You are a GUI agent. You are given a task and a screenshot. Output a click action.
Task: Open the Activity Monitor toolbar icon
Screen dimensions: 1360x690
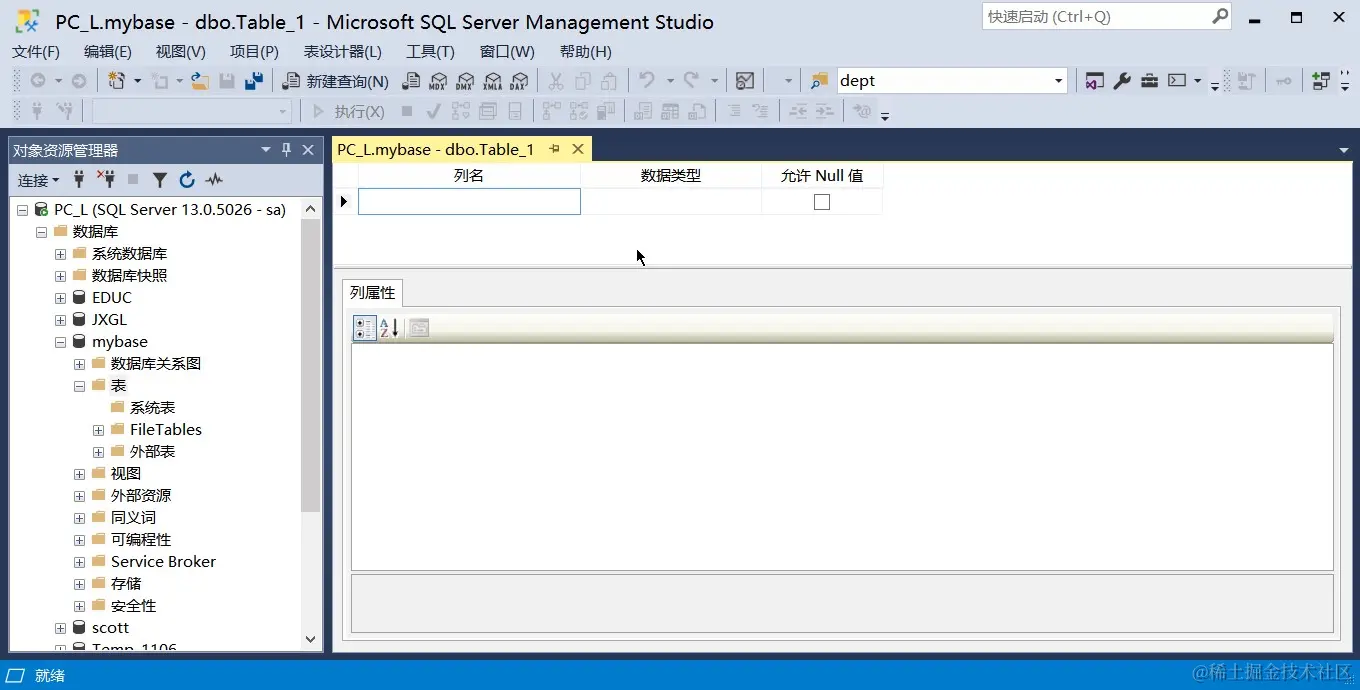point(745,81)
